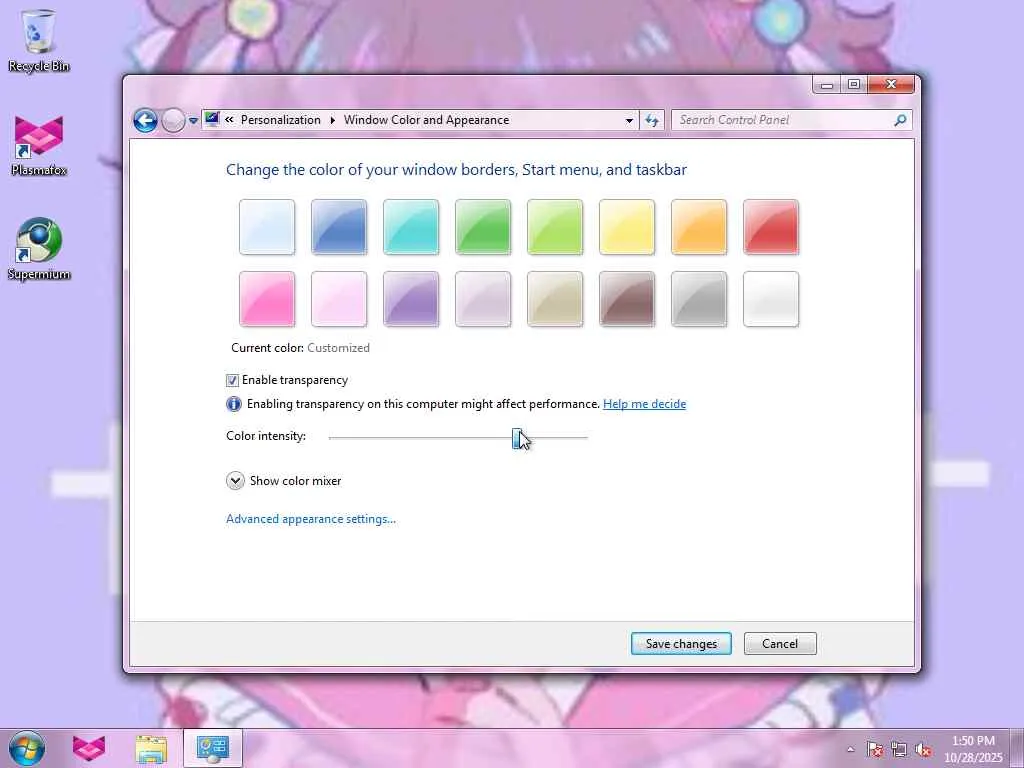The image size is (1024, 768).
Task: Launch the Supermium desktop shortcut
Action: click(x=39, y=249)
